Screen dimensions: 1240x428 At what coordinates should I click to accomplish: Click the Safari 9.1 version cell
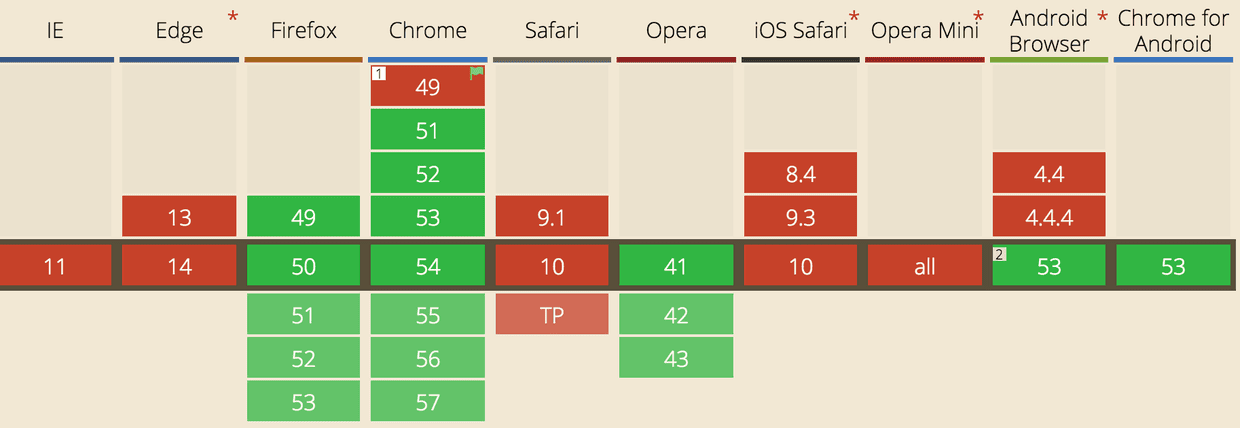552,217
